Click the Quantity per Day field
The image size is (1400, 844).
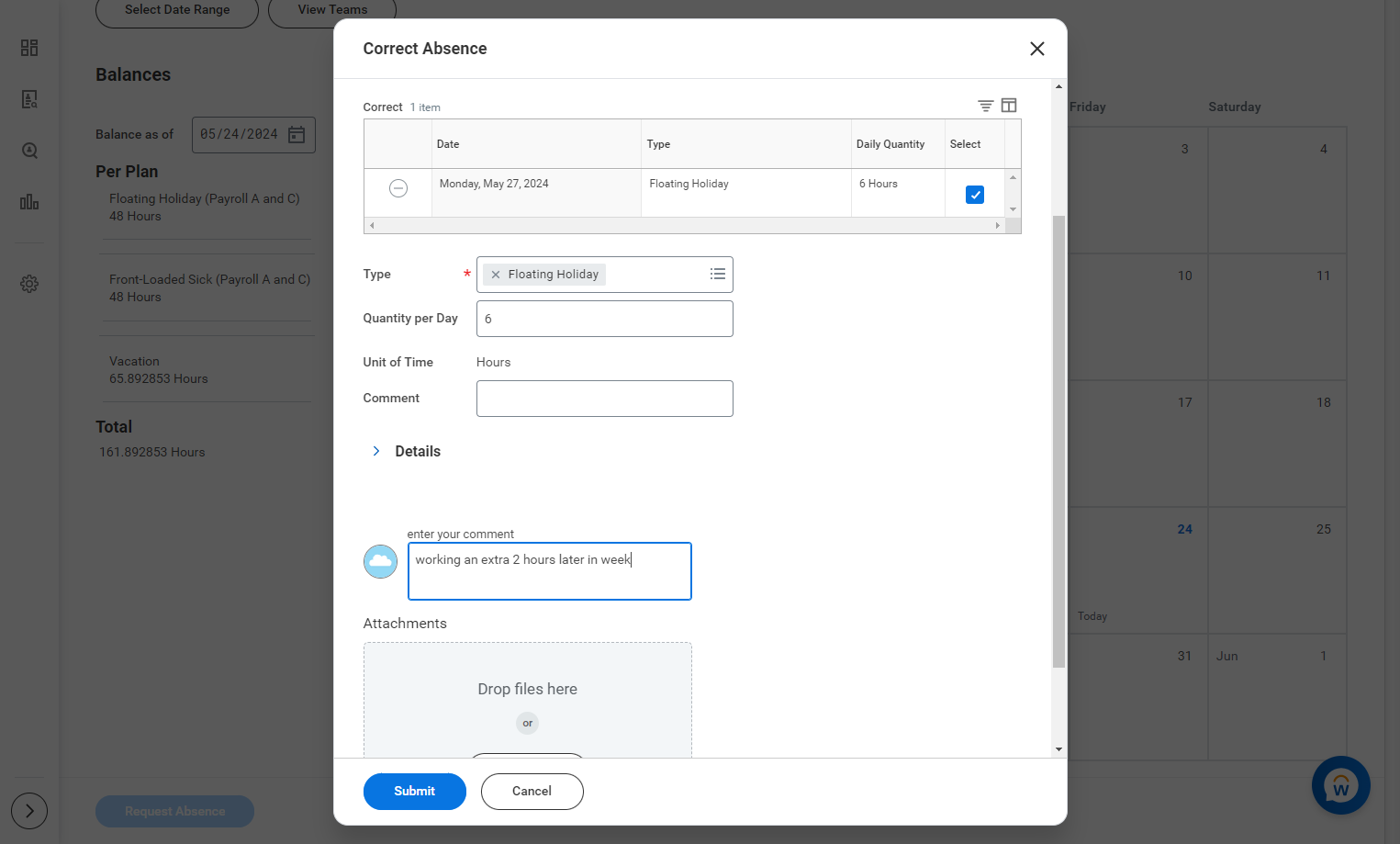pos(605,319)
